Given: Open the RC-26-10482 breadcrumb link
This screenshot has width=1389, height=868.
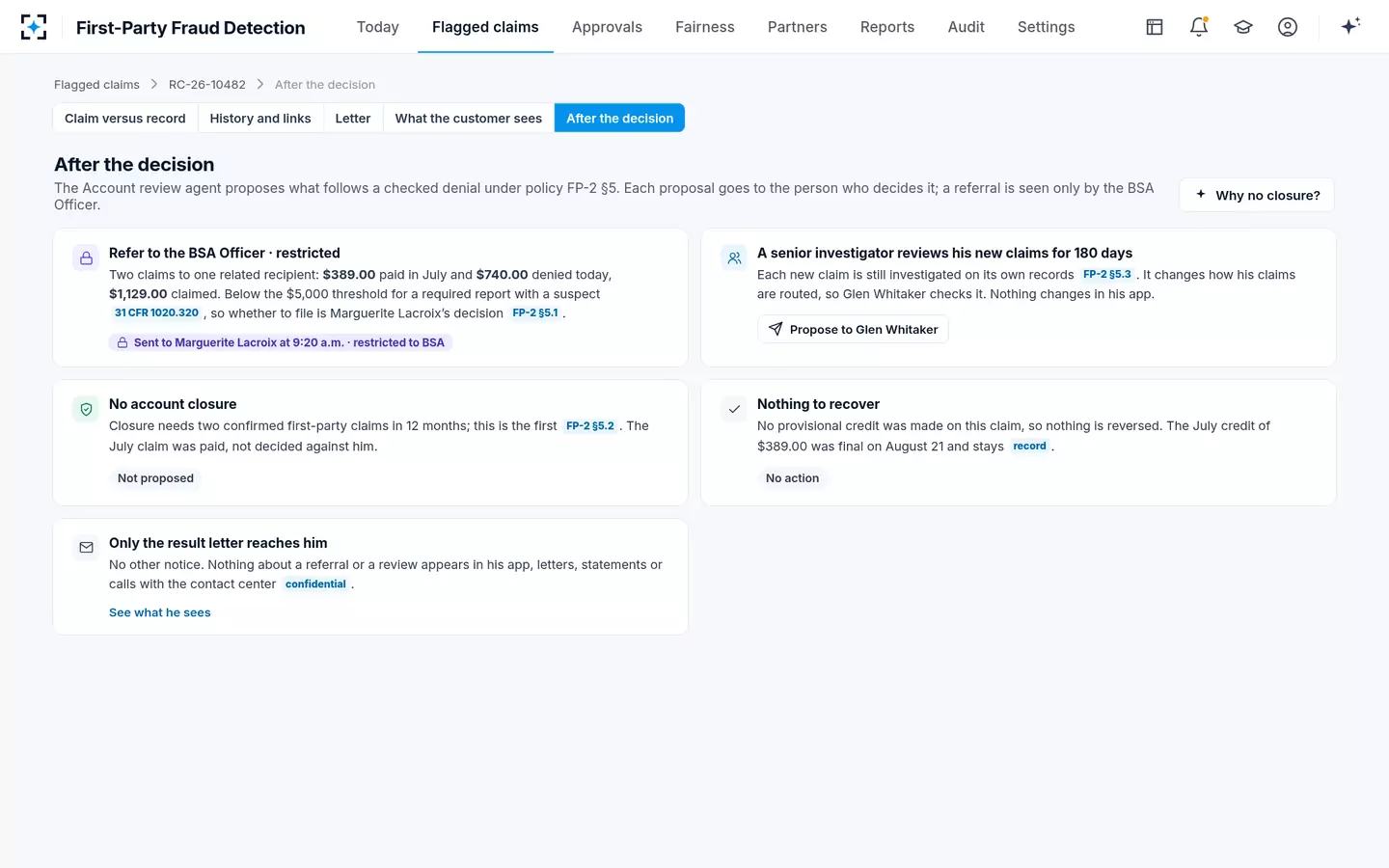Looking at the screenshot, I should 207,85.
